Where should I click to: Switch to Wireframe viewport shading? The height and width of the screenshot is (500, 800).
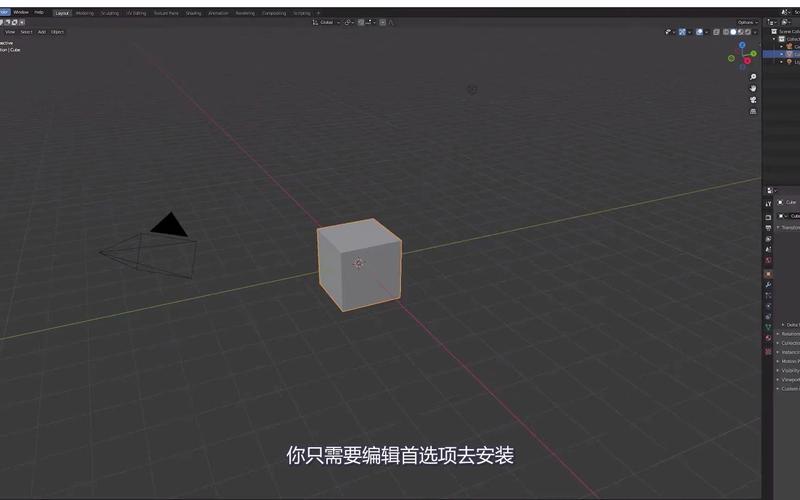coord(726,32)
